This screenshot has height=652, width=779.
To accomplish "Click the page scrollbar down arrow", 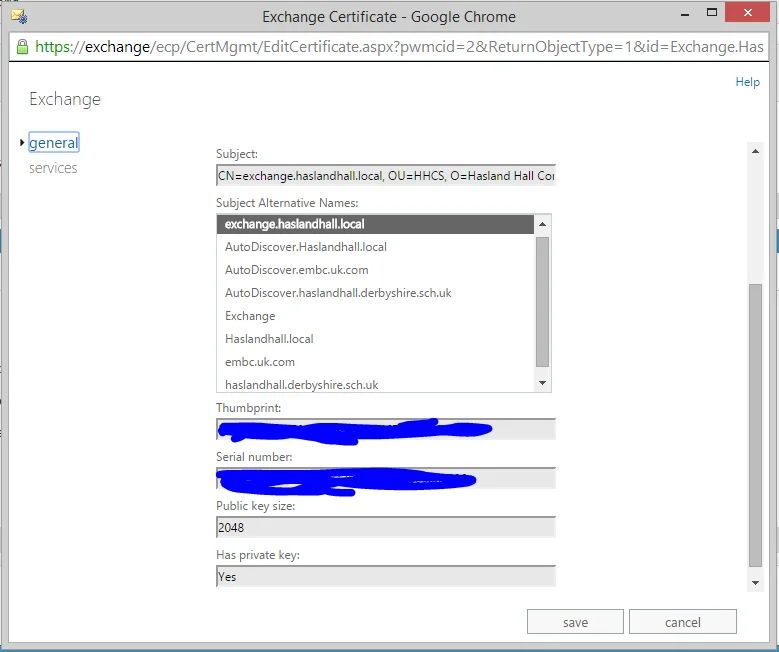I will point(755,582).
